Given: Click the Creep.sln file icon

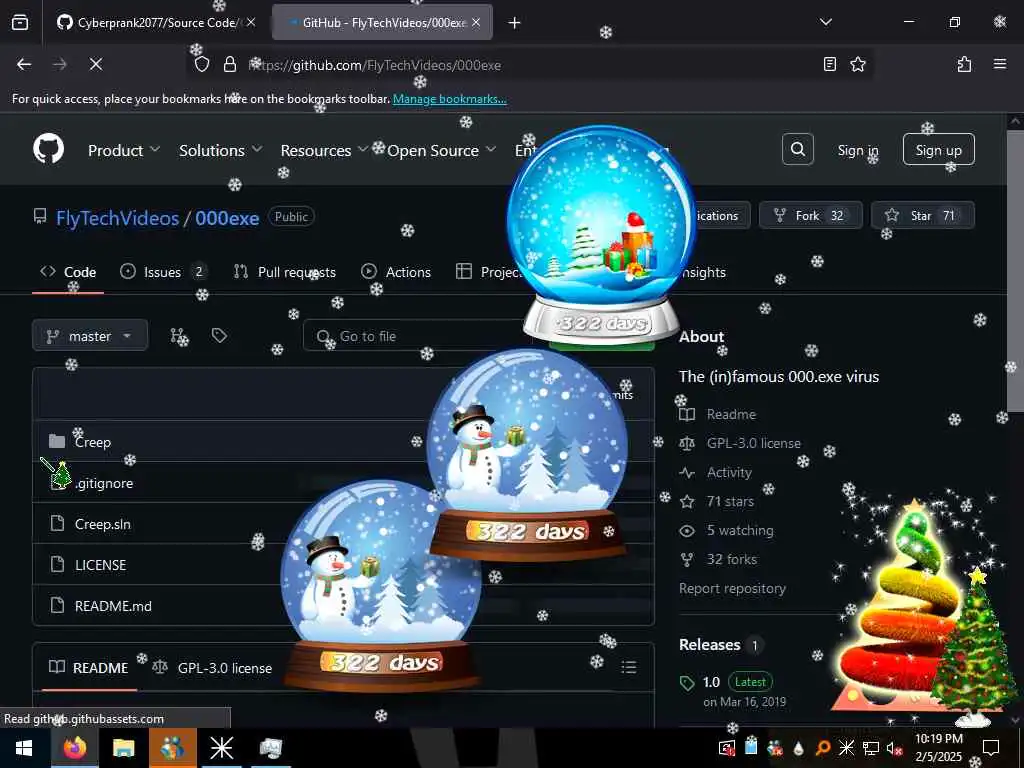Looking at the screenshot, I should tap(57, 524).
